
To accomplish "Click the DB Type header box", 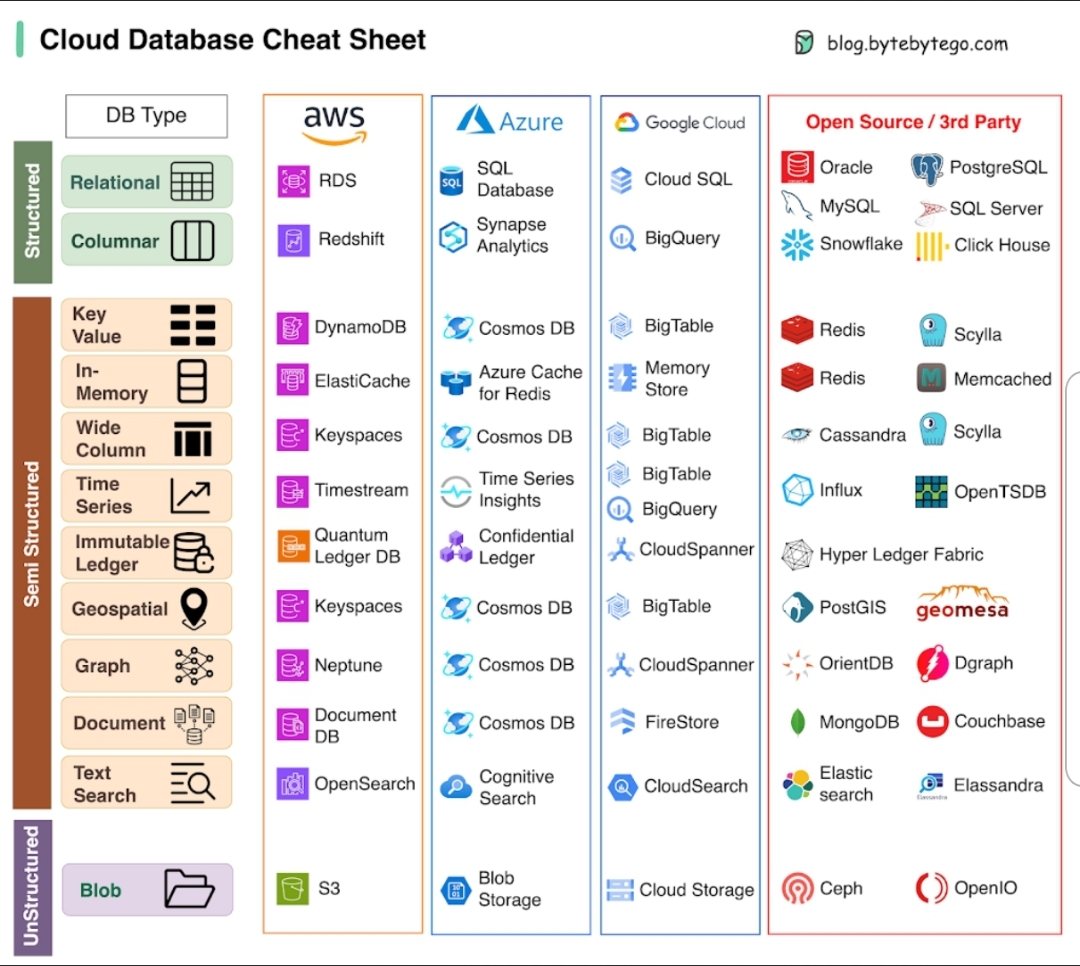I will click(x=146, y=116).
